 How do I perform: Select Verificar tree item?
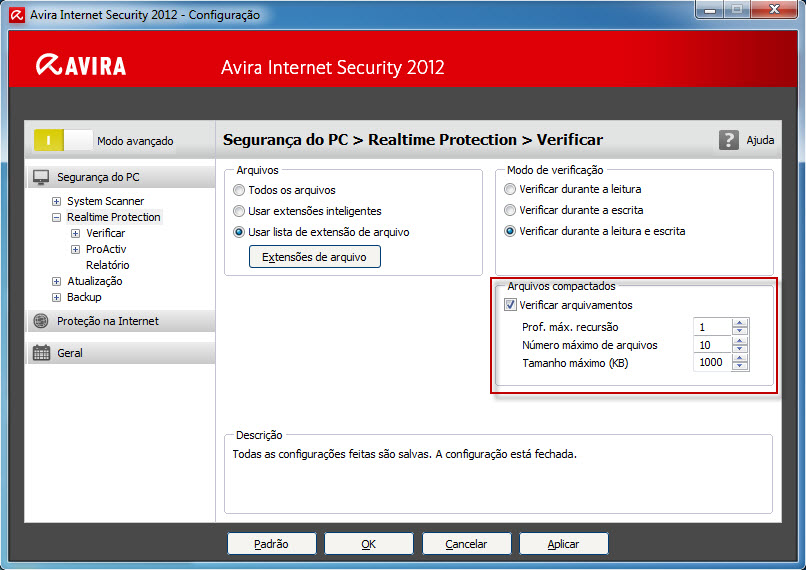[105, 233]
